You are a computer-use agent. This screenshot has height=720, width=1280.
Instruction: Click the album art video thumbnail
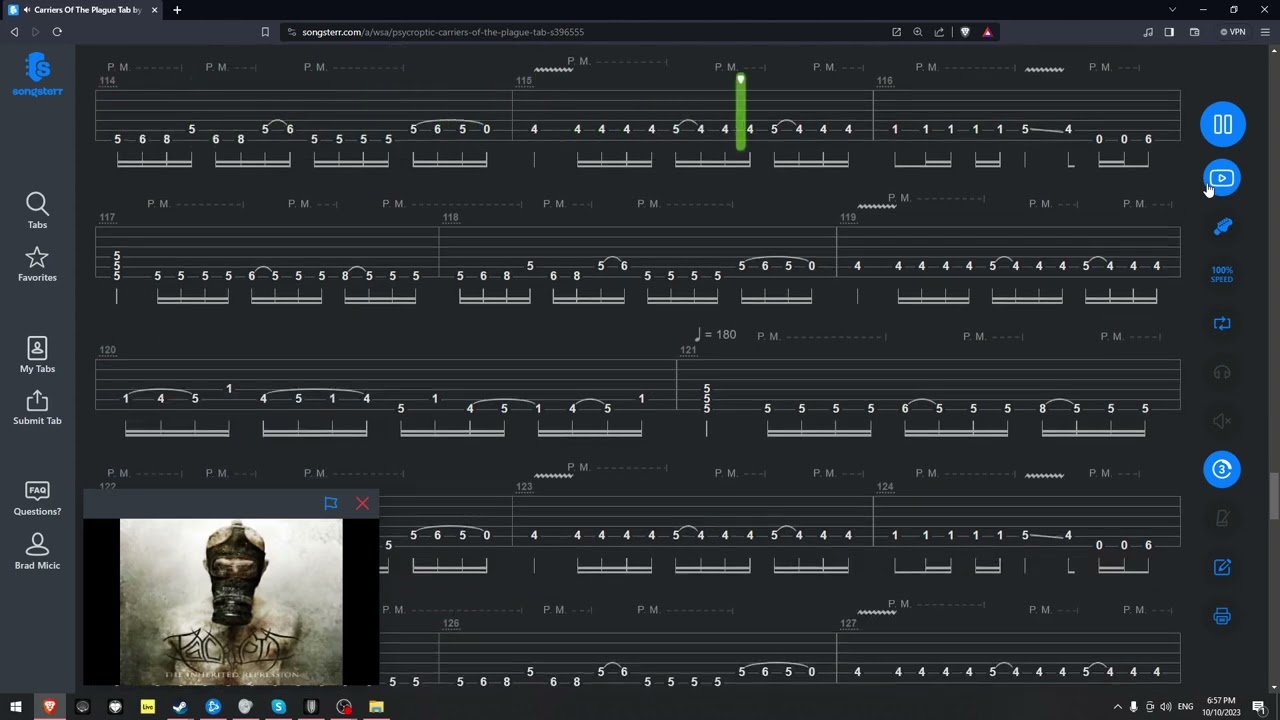231,601
